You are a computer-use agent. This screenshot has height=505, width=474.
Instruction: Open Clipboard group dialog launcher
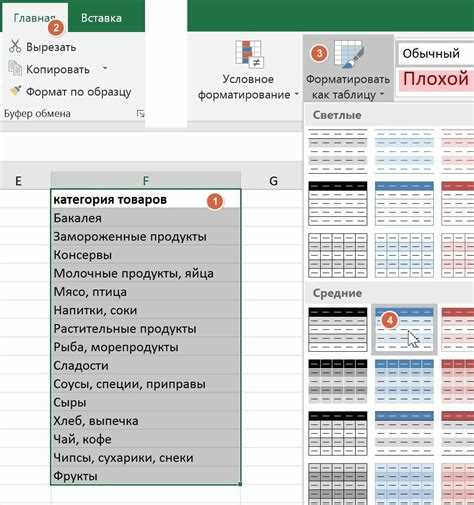pos(140,114)
